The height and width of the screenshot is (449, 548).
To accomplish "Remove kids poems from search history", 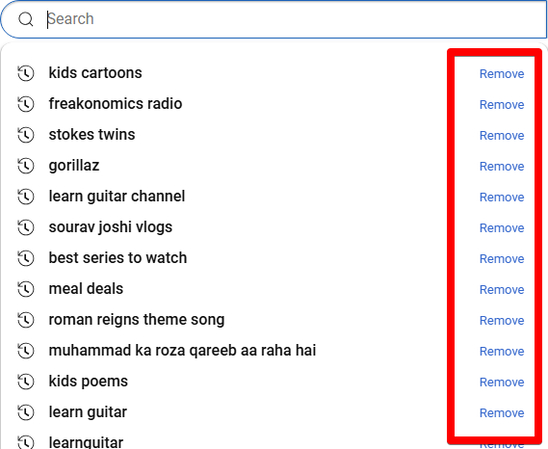I will [502, 382].
